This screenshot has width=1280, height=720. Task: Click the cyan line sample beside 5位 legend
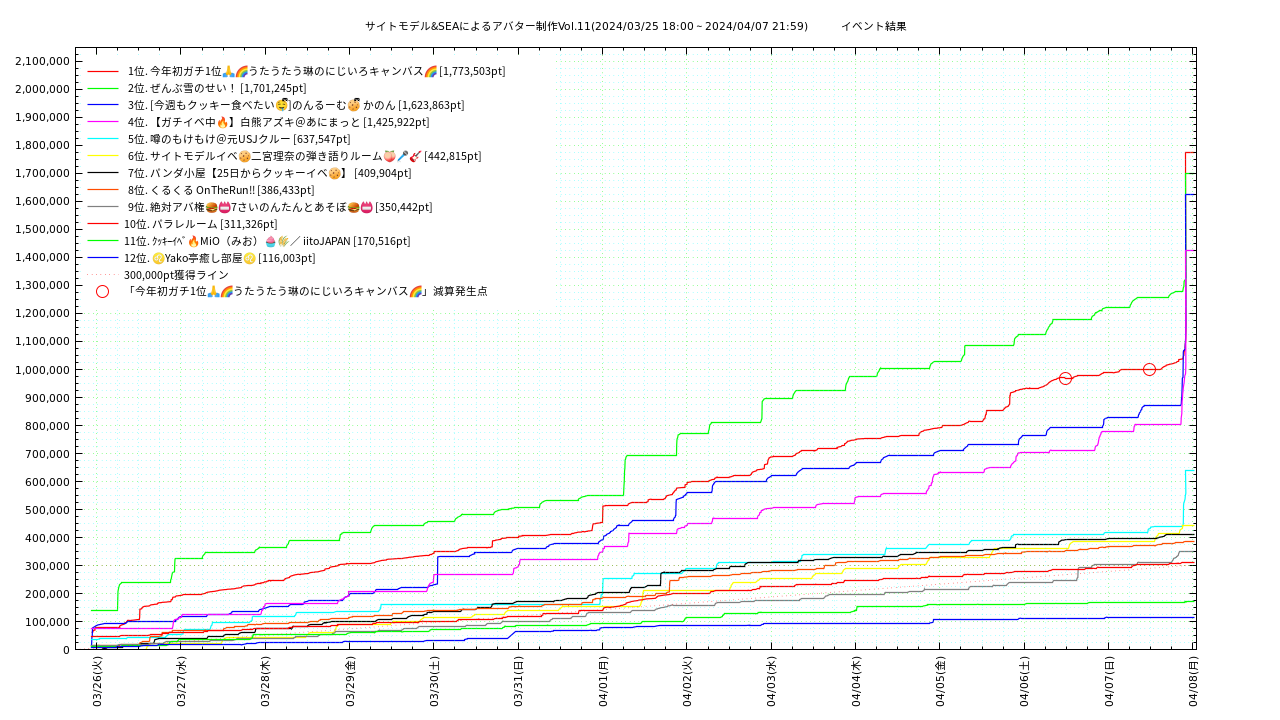coord(103,140)
